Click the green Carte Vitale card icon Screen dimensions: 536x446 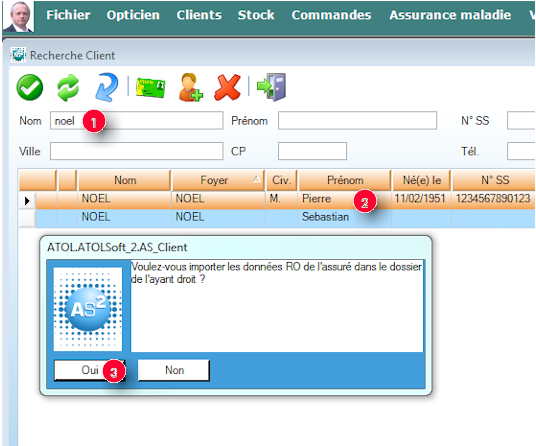click(151, 88)
